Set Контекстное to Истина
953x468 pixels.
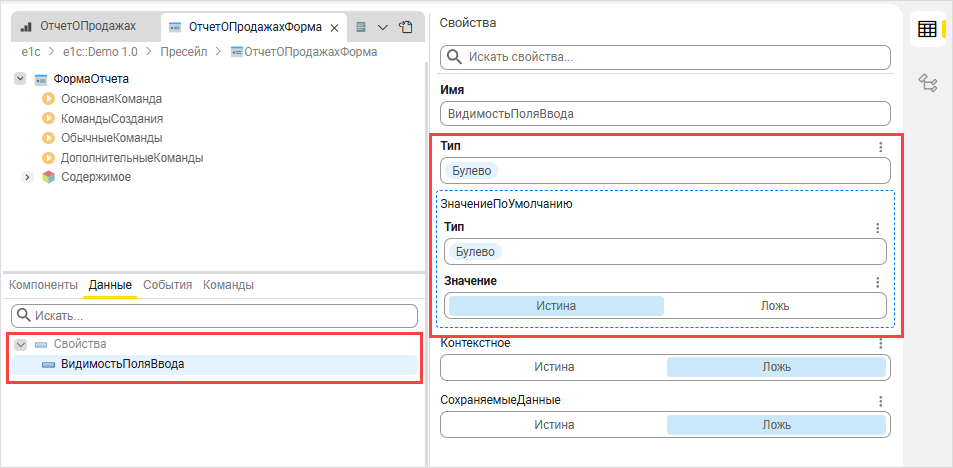pos(554,367)
